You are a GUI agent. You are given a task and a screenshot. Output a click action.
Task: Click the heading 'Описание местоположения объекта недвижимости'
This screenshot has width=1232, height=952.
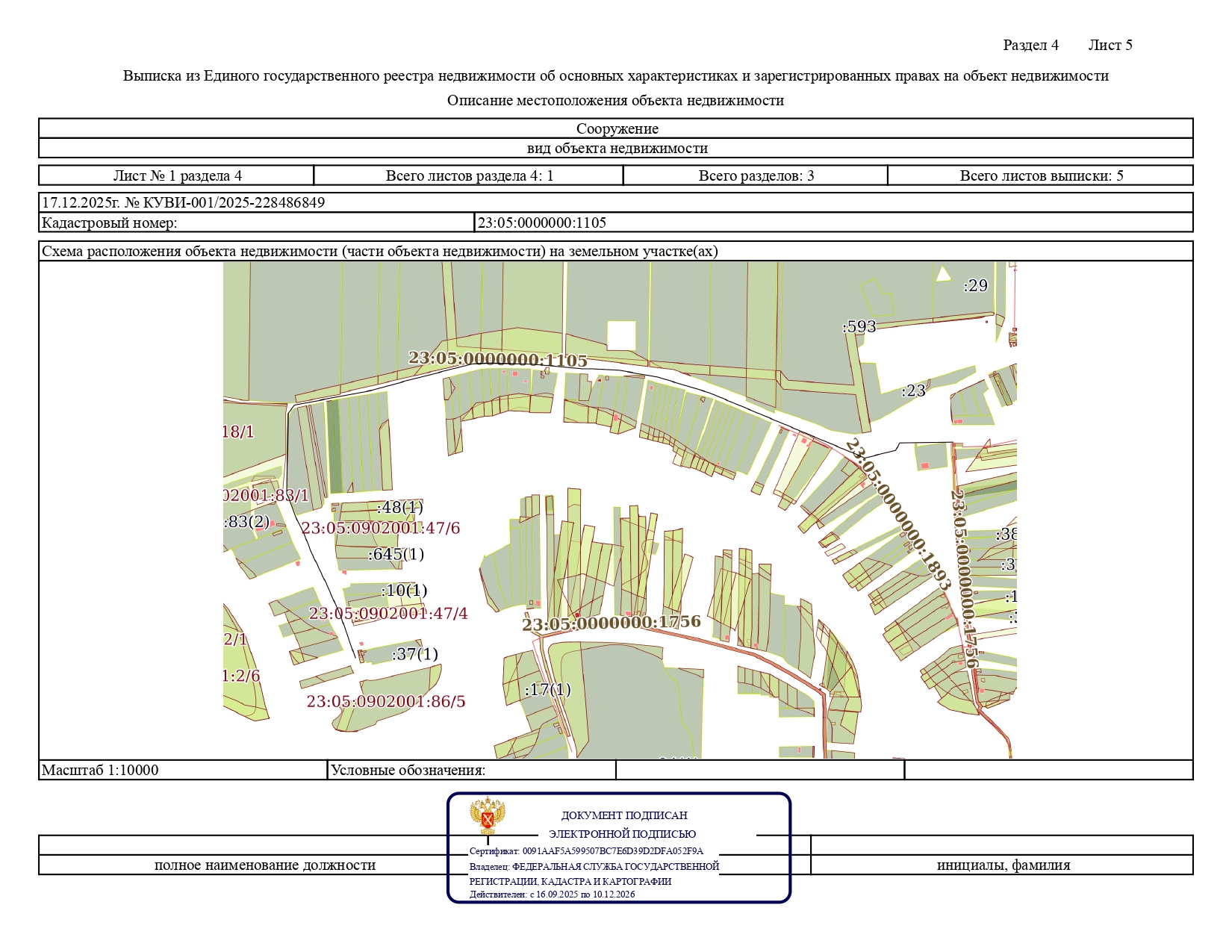[x=615, y=100]
